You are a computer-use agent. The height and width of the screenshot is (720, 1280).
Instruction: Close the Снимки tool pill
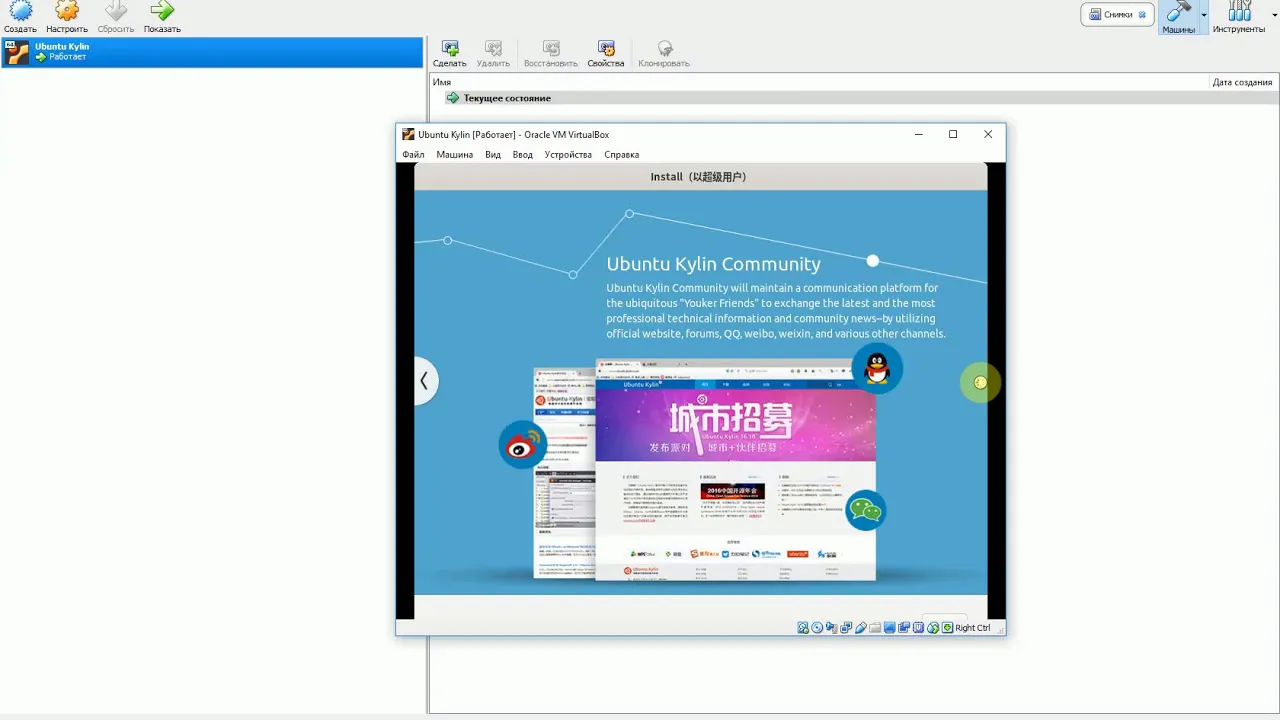tap(1143, 15)
